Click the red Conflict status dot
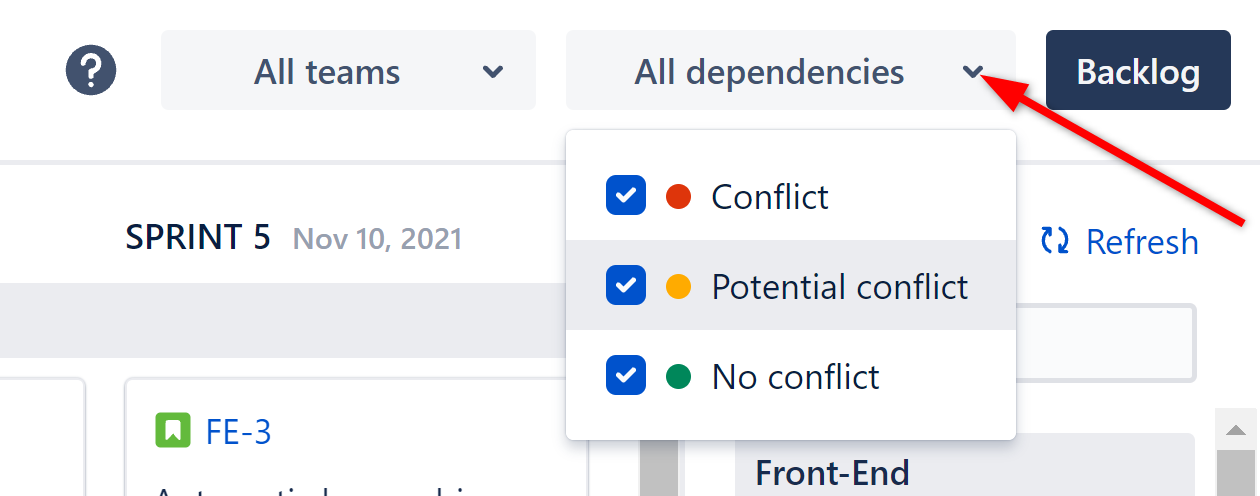 (678, 196)
